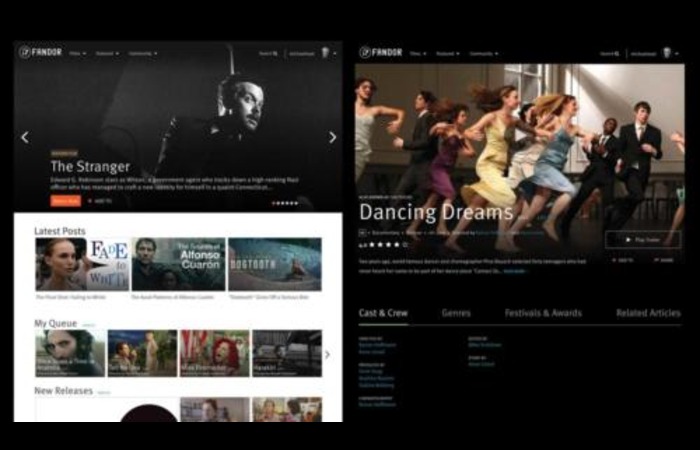
Task: Open the Films menu on the home page
Action: click(77, 54)
